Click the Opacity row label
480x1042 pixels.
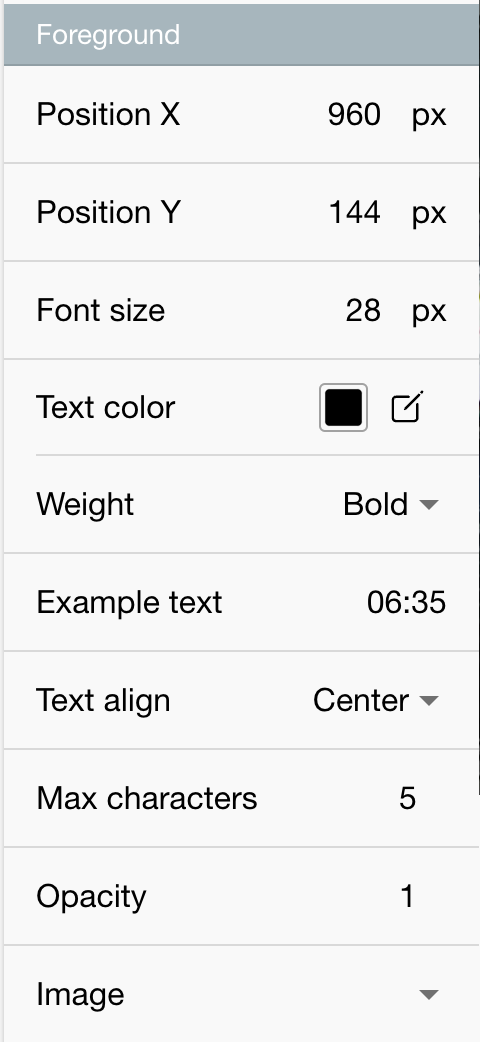[91, 897]
